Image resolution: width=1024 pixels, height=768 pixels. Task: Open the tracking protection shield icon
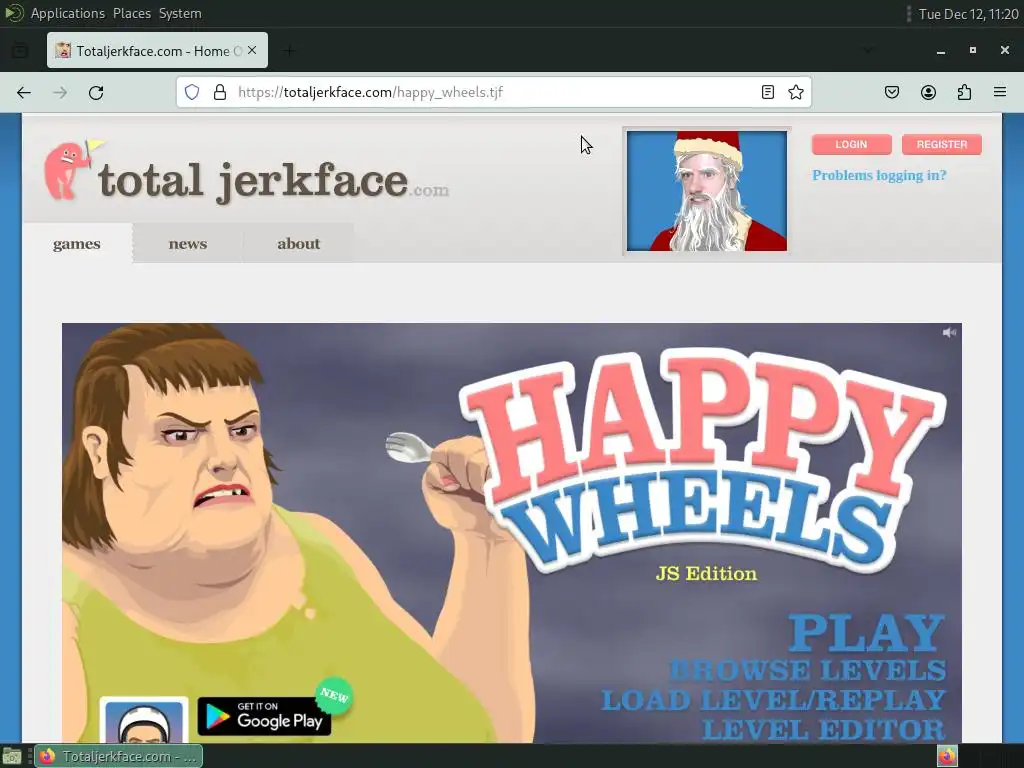191,92
